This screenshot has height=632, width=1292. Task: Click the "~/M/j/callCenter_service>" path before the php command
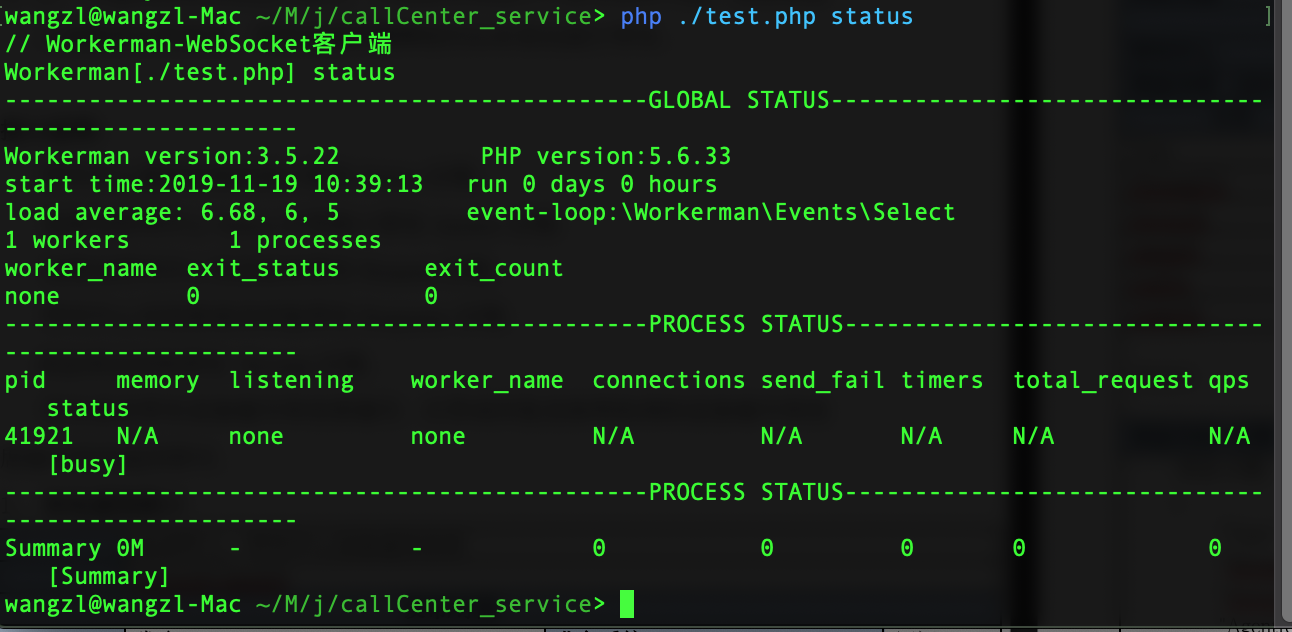(431, 16)
